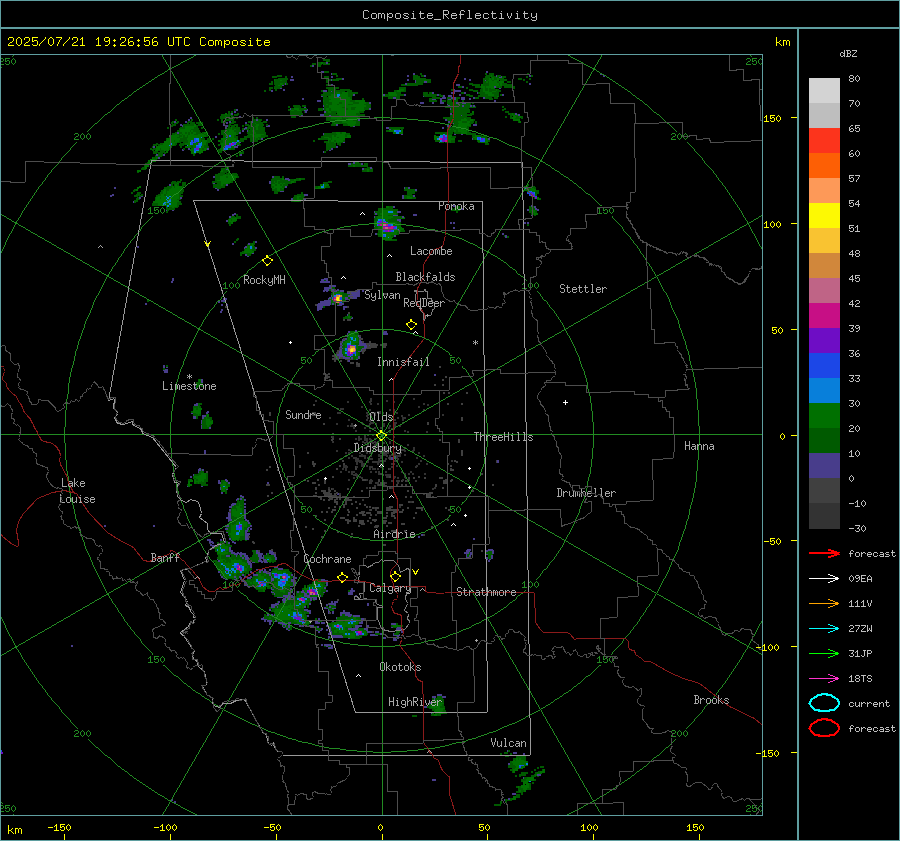
Task: Click the purple swatch in dBZ legend
Action: click(x=824, y=340)
